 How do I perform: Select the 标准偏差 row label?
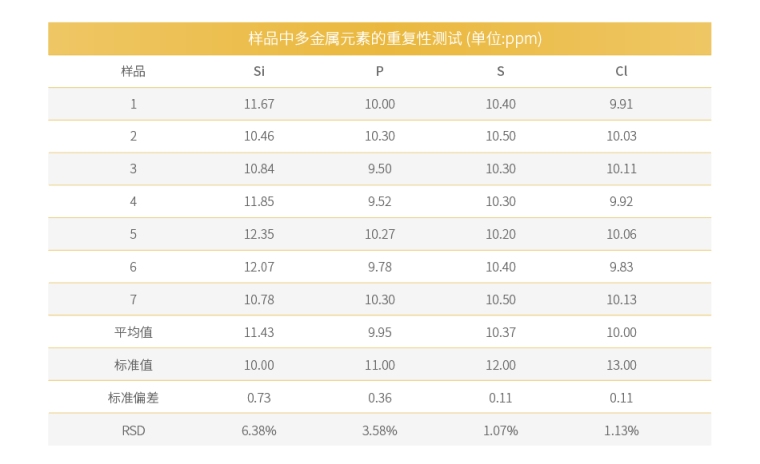click(x=133, y=397)
